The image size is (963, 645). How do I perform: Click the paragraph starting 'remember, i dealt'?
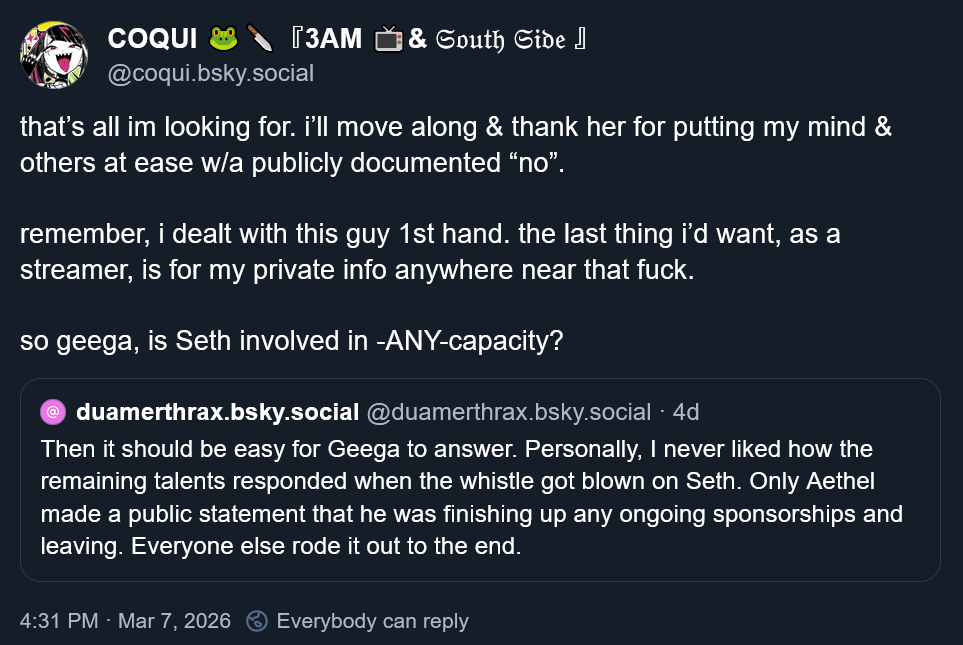(430, 252)
